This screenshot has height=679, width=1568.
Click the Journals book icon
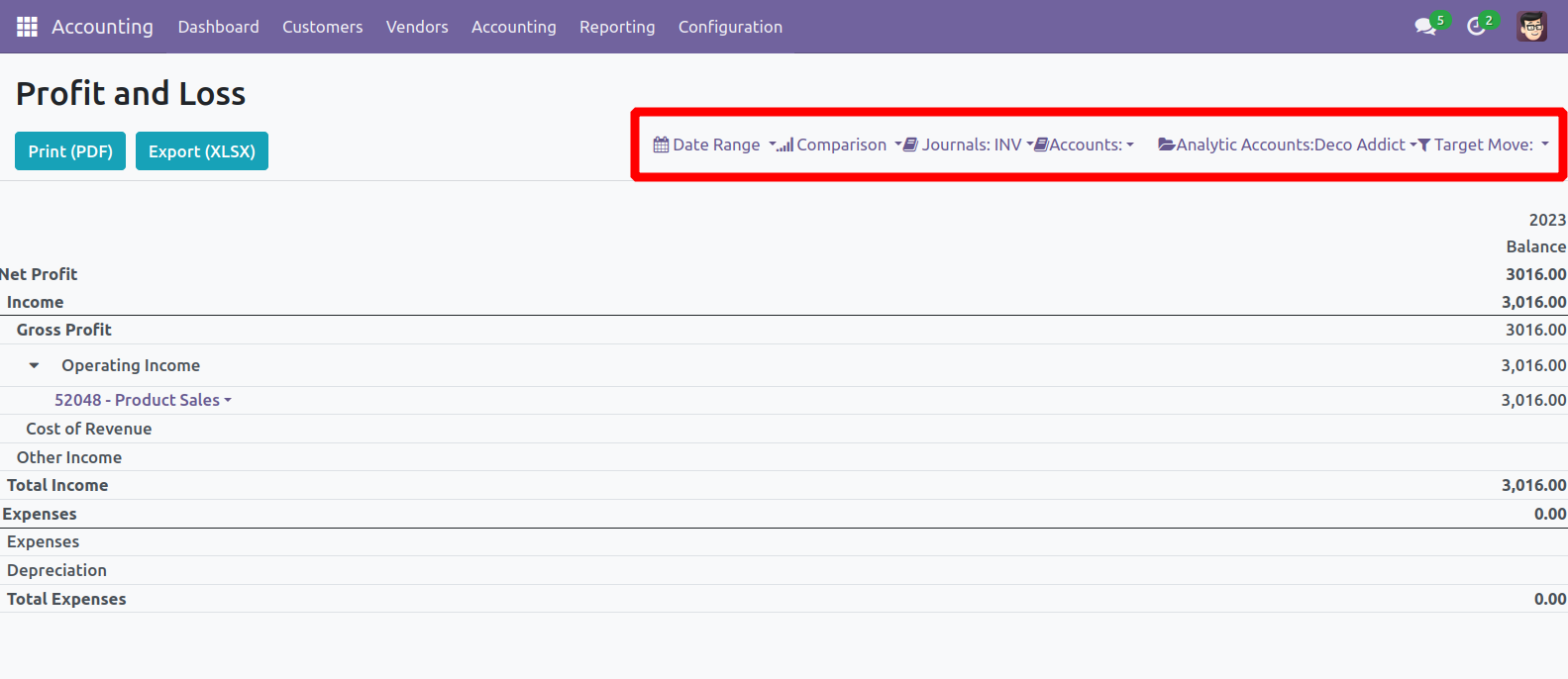click(x=910, y=145)
